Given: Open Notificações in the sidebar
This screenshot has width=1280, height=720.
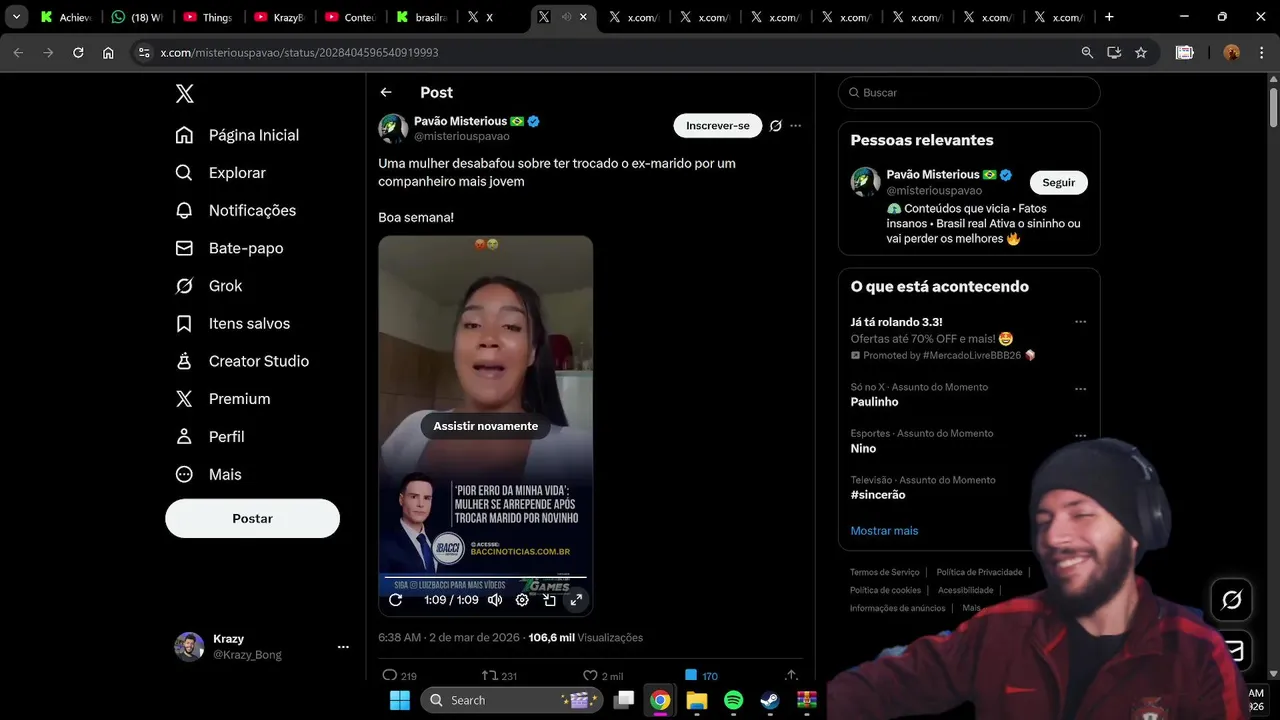Looking at the screenshot, I should [x=235, y=210].
